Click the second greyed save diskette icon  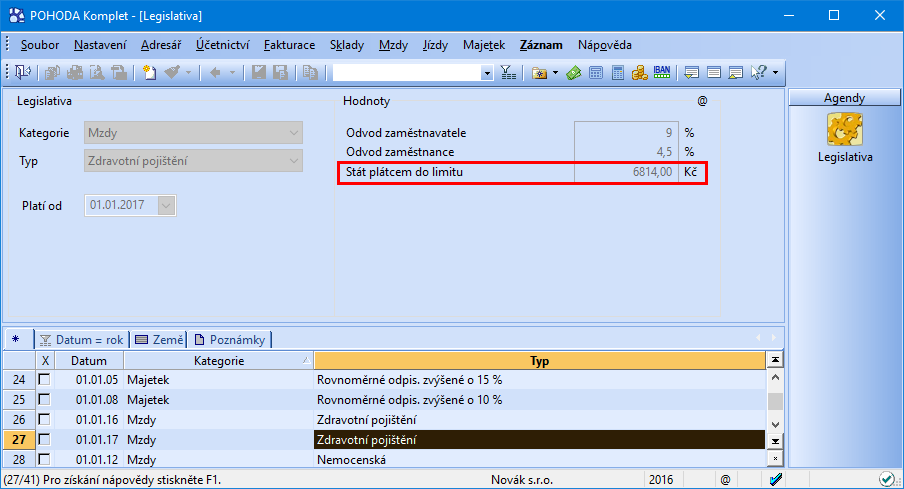281,73
